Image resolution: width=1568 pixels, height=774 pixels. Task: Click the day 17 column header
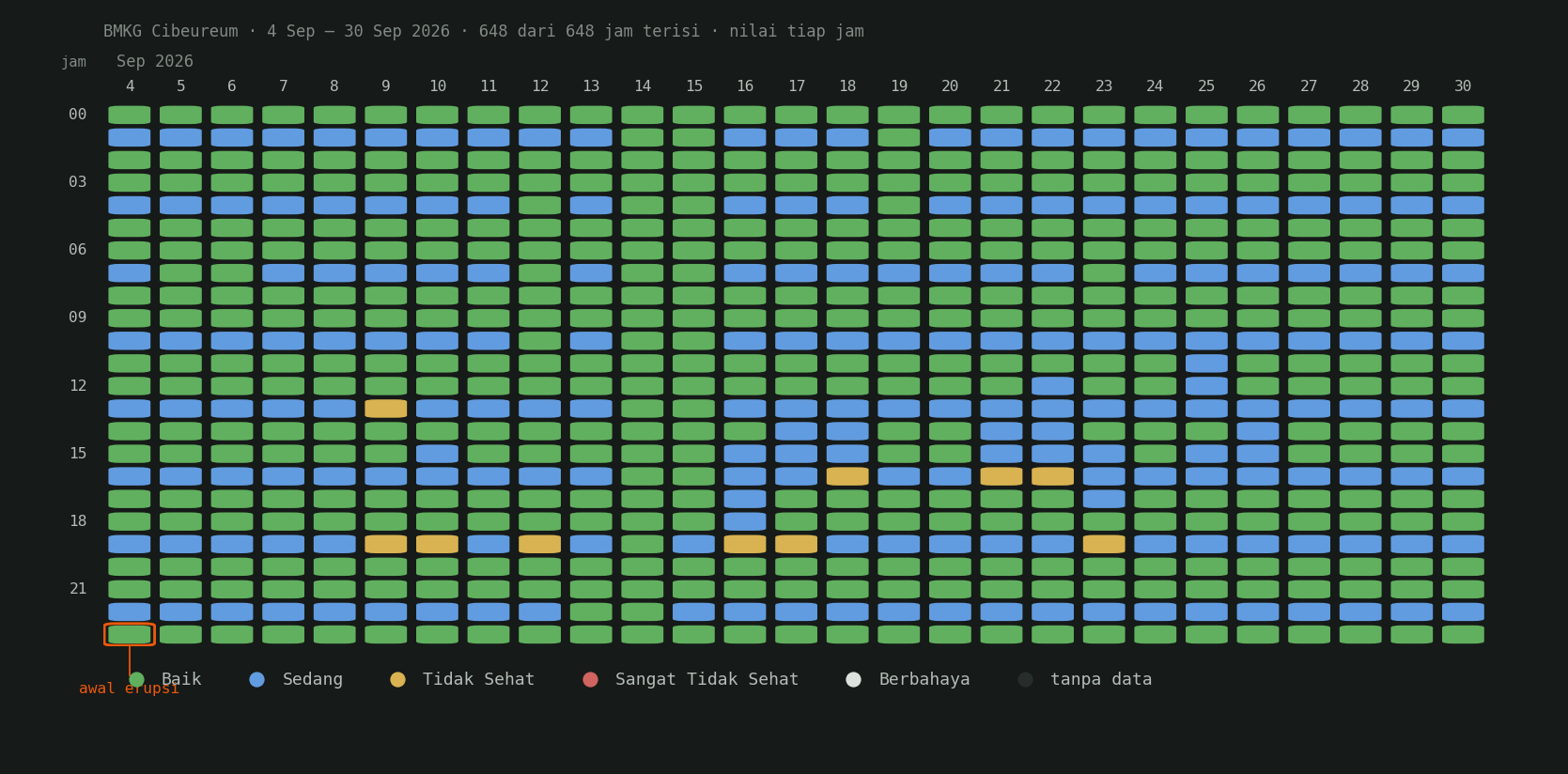(x=797, y=86)
